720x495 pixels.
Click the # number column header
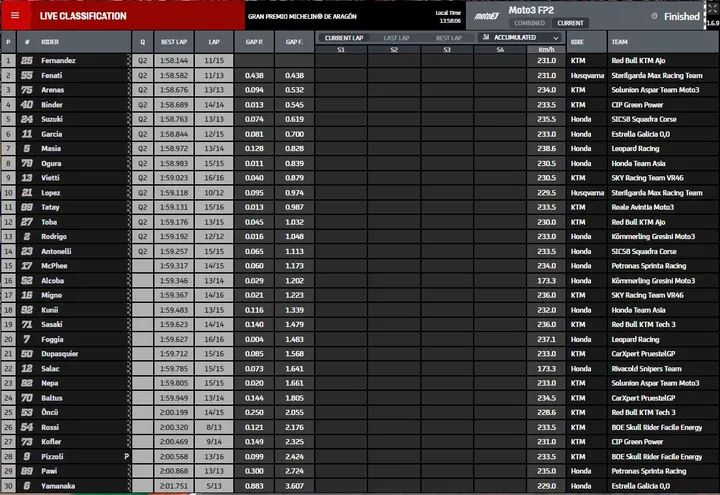pos(27,42)
